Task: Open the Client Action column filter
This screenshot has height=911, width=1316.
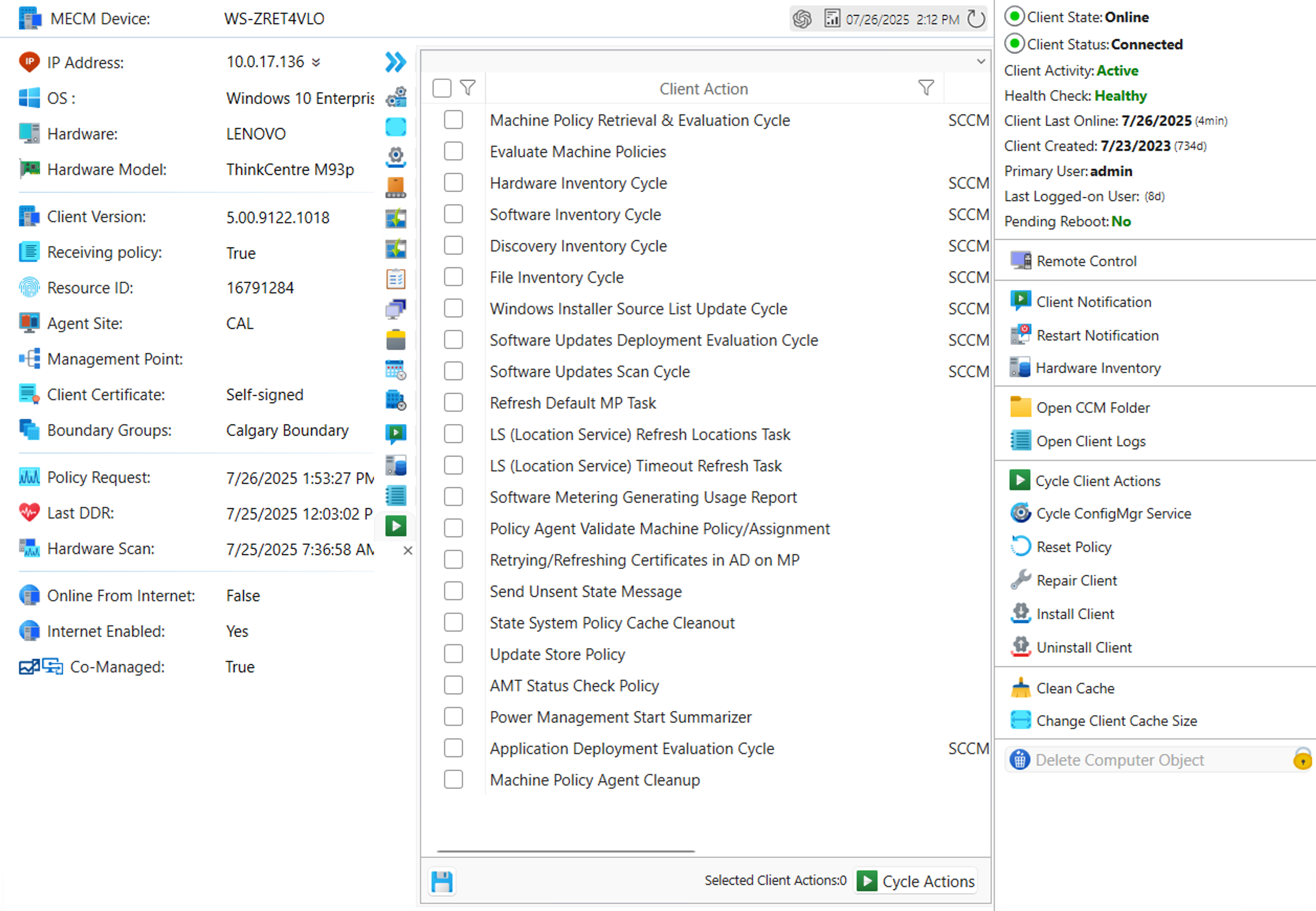Action: [926, 88]
